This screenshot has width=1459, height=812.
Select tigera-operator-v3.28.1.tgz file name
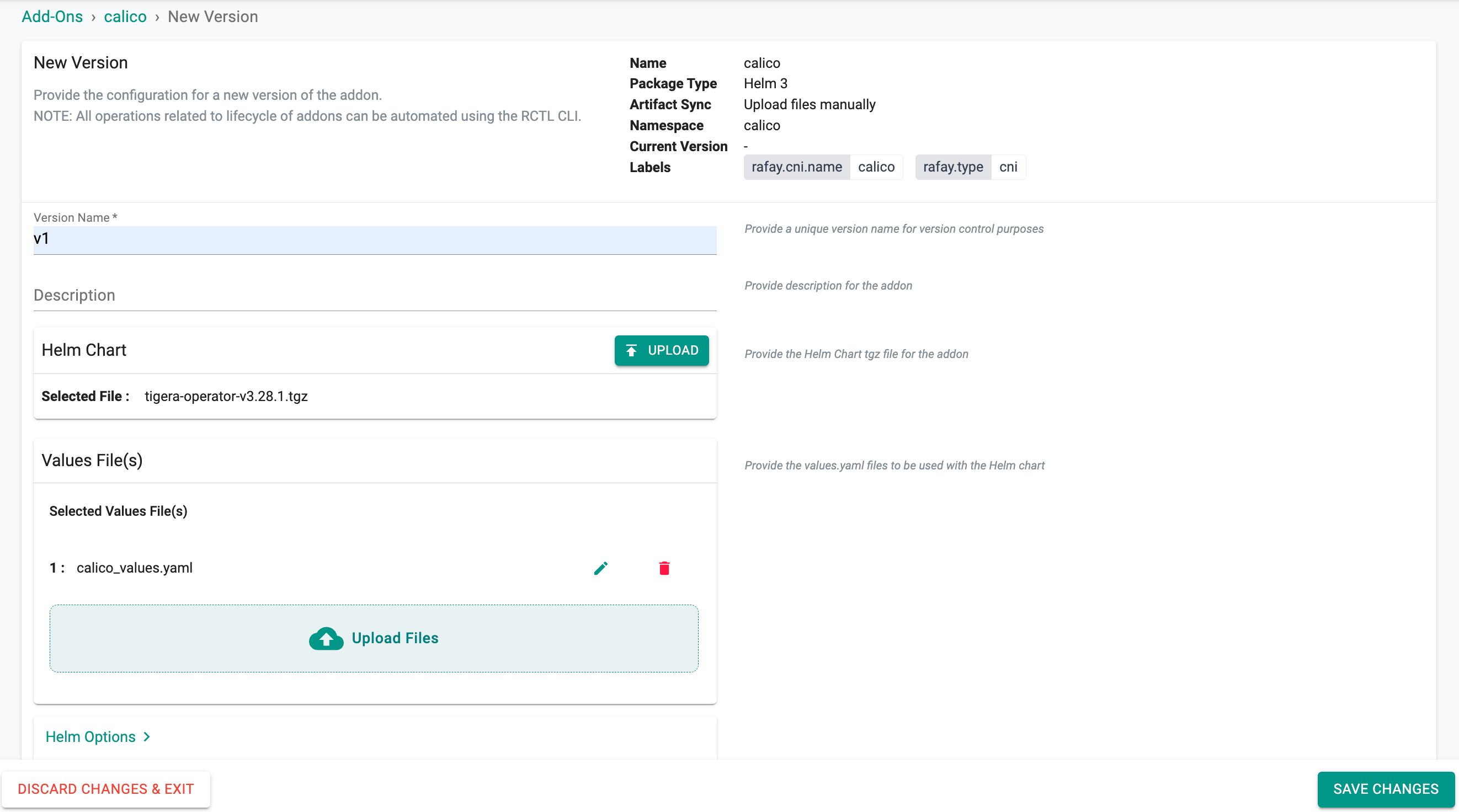pyautogui.click(x=226, y=397)
